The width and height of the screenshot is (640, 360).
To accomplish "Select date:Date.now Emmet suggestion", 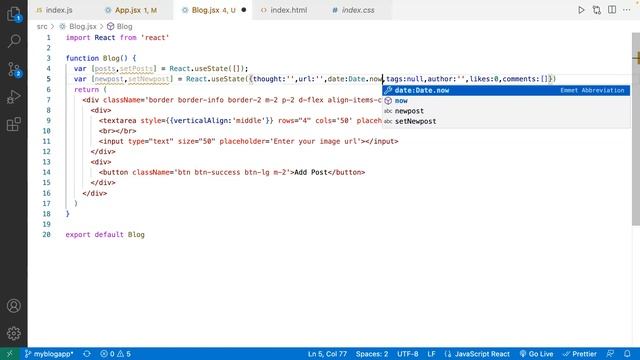I will click(506, 90).
